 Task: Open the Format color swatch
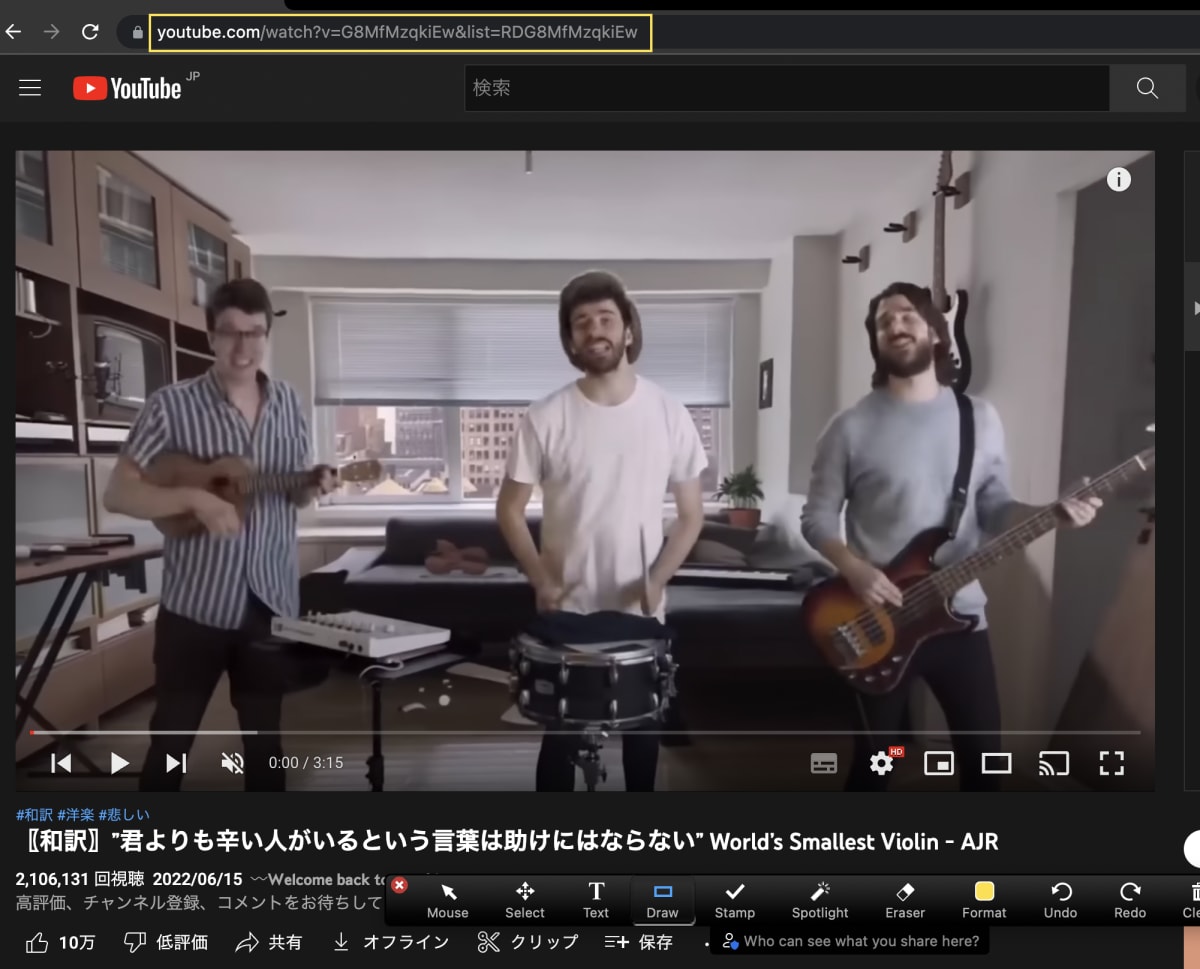tap(984, 900)
